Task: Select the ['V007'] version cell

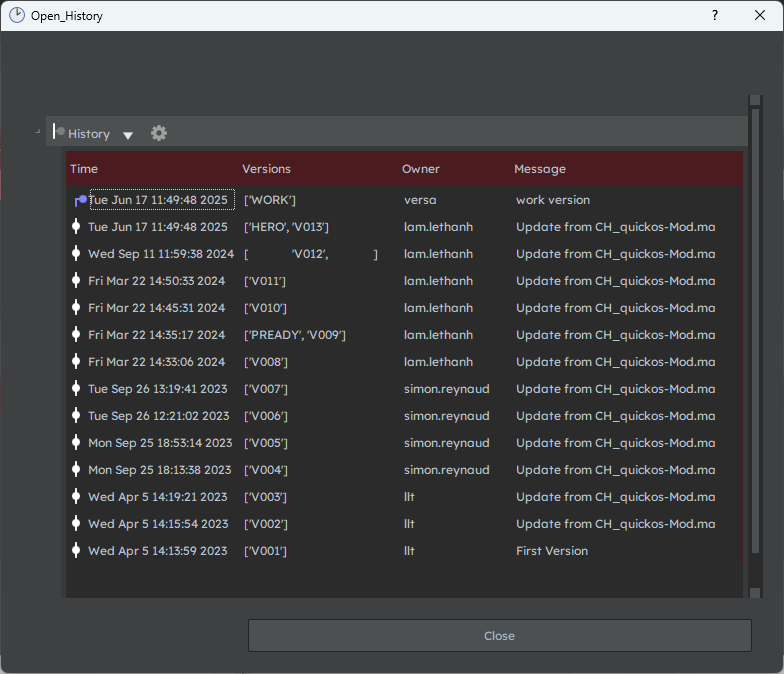Action: click(x=266, y=389)
